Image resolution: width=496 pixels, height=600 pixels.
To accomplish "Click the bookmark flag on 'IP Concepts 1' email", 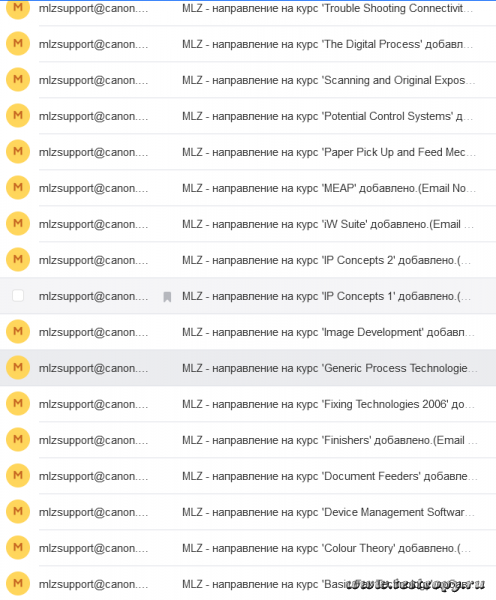I will (167, 297).
